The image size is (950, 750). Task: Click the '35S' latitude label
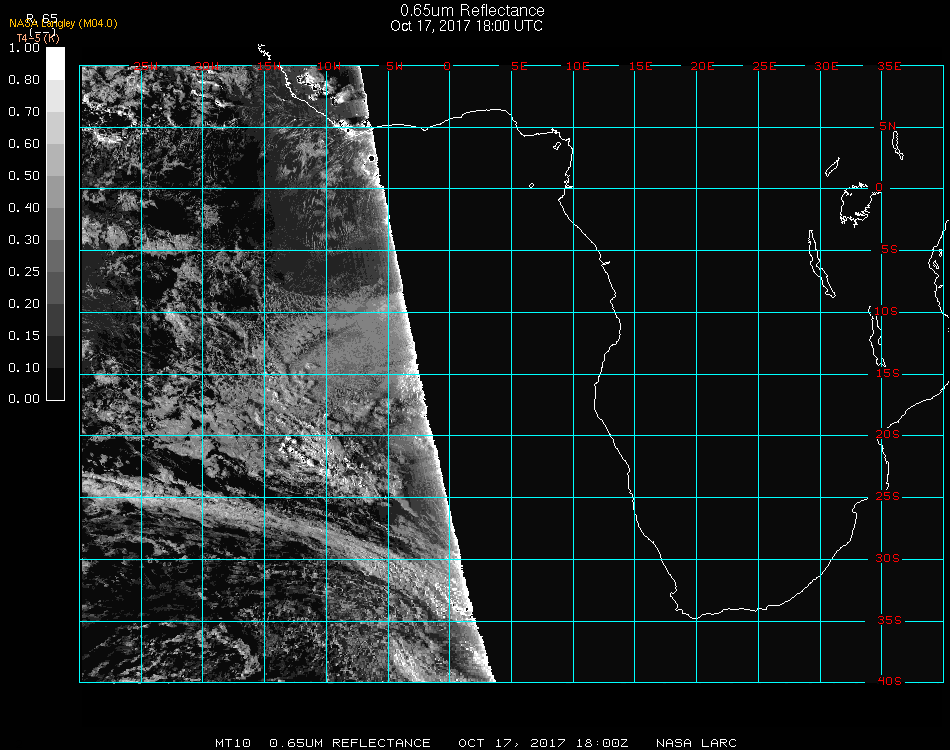coord(889,620)
